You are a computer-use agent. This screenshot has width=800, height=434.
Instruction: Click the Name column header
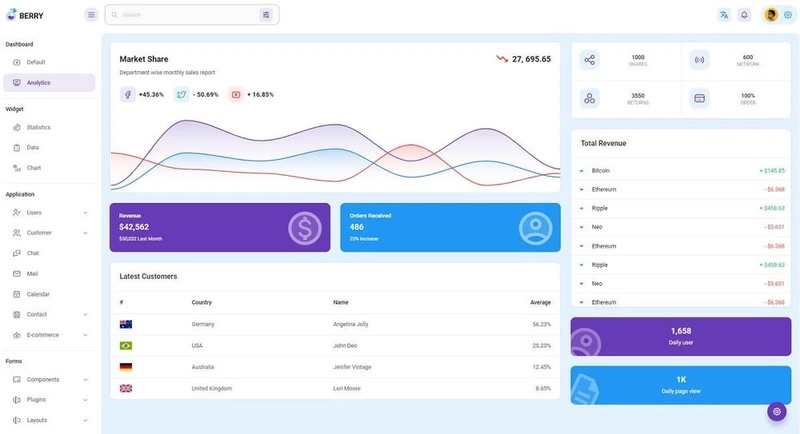click(x=341, y=302)
